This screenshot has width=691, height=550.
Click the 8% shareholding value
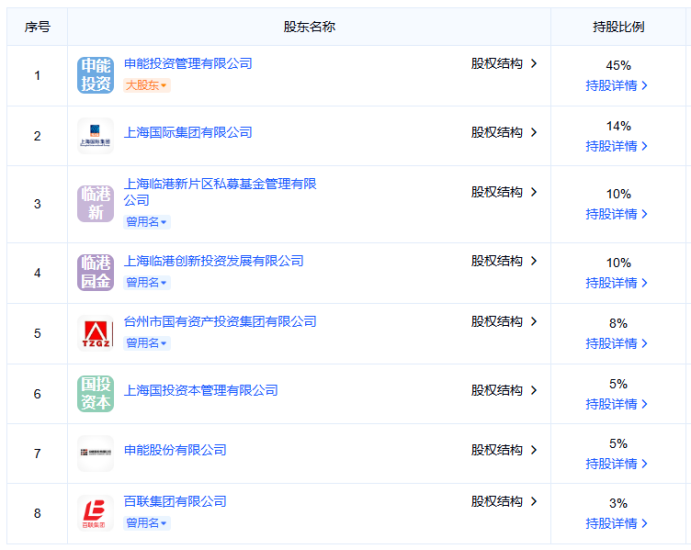[x=618, y=323]
